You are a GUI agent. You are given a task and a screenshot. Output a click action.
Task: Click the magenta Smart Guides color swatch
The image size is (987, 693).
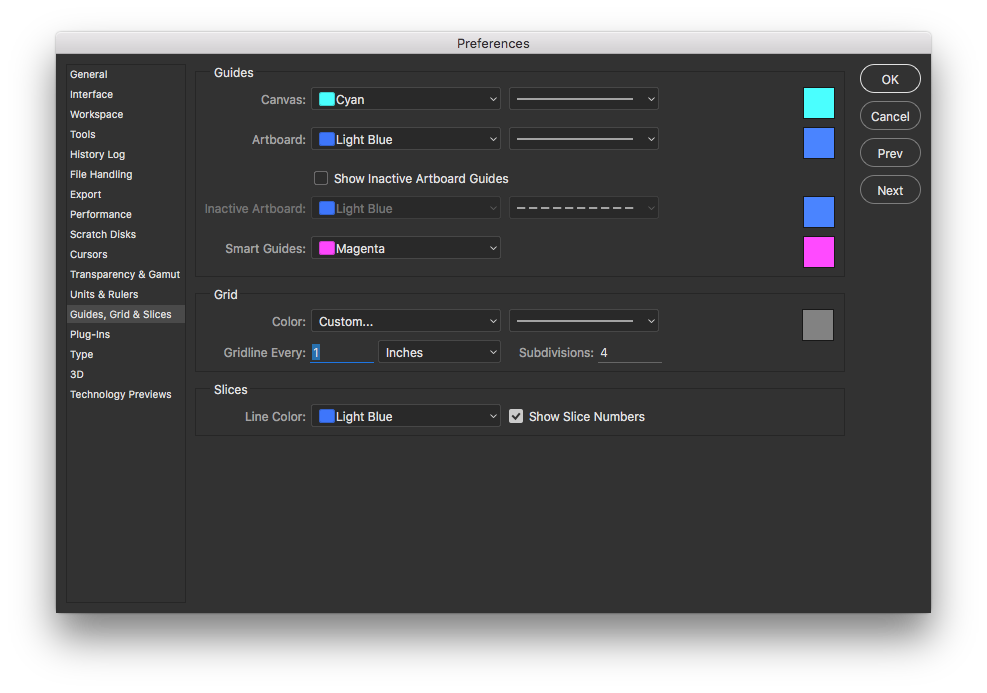click(818, 252)
